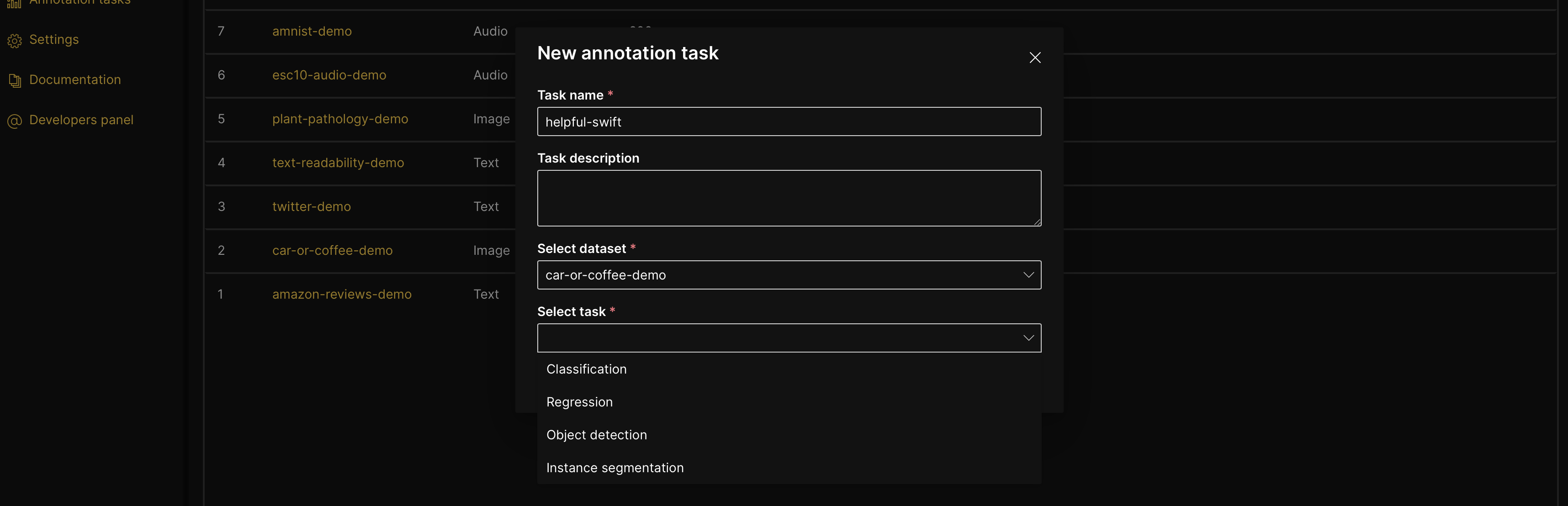Close the New annotation task dialog
1568x506 pixels.
click(1034, 58)
